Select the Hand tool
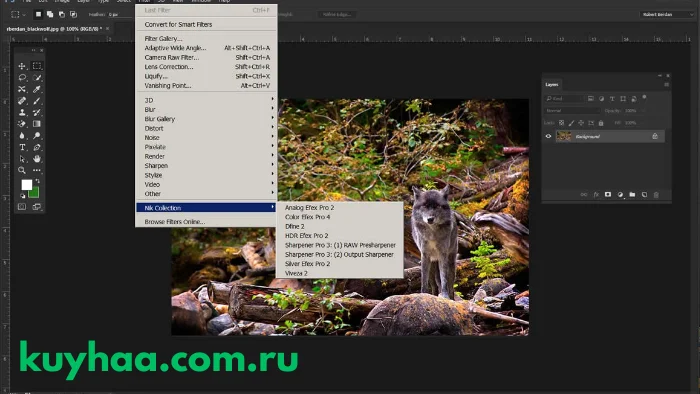The width and height of the screenshot is (700, 394). [x=37, y=159]
